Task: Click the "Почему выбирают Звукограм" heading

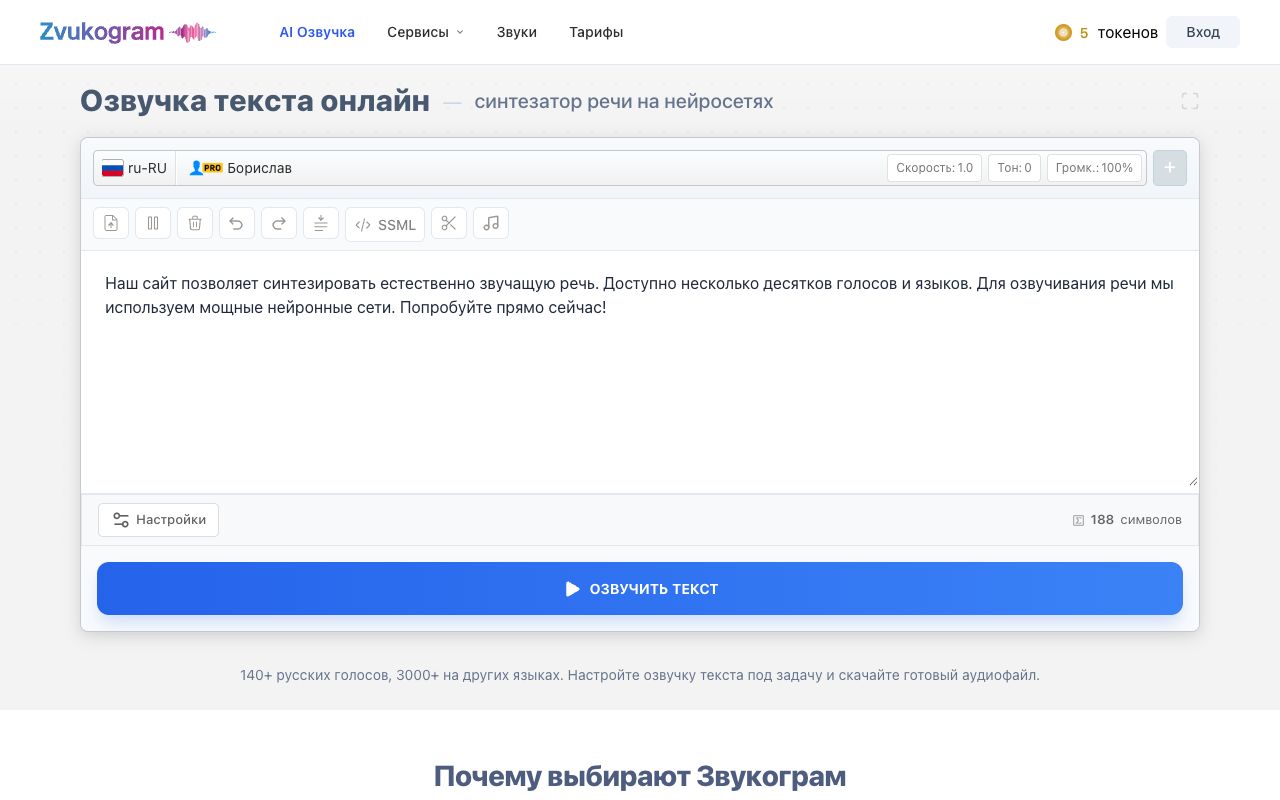Action: [640, 776]
